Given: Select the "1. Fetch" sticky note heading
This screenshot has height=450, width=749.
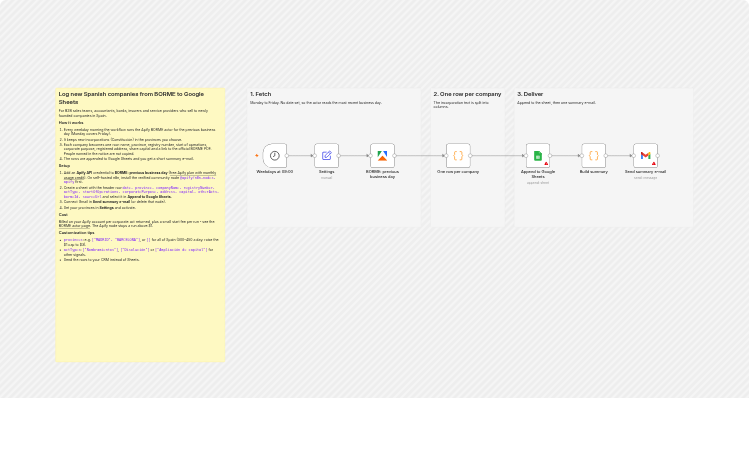Looking at the screenshot, I should (x=260, y=94).
